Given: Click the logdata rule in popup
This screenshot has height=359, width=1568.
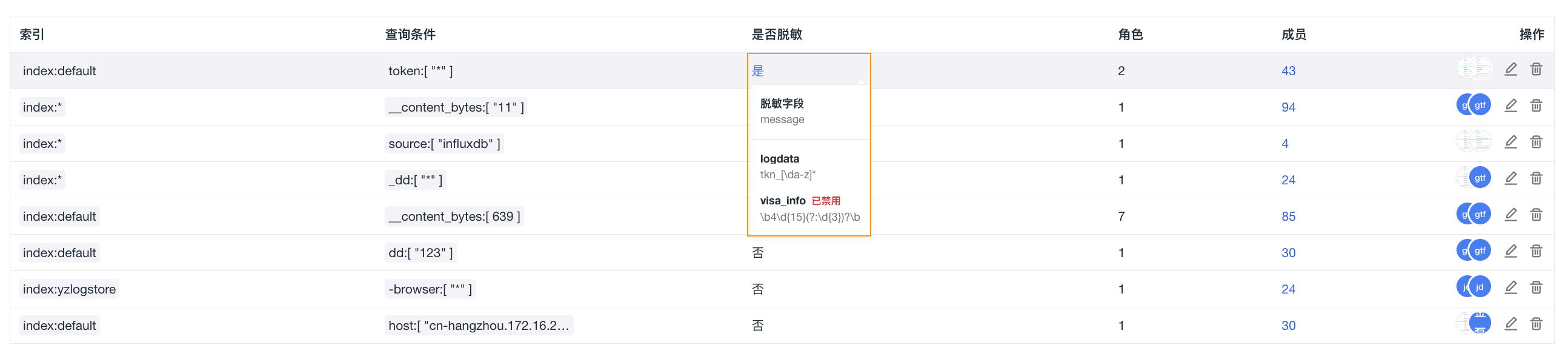Looking at the screenshot, I should click(x=780, y=158).
